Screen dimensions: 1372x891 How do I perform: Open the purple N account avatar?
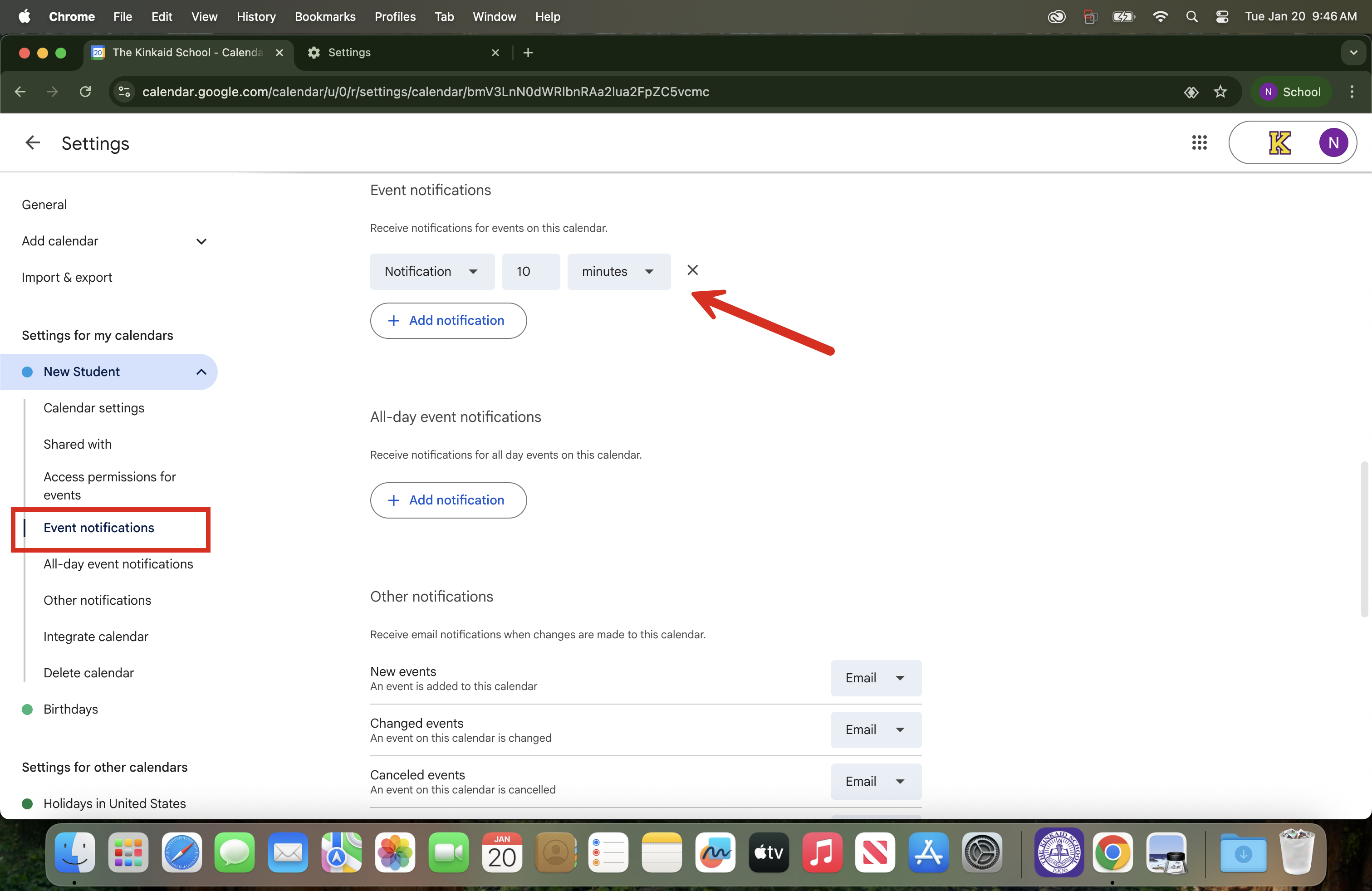pyautogui.click(x=1333, y=143)
